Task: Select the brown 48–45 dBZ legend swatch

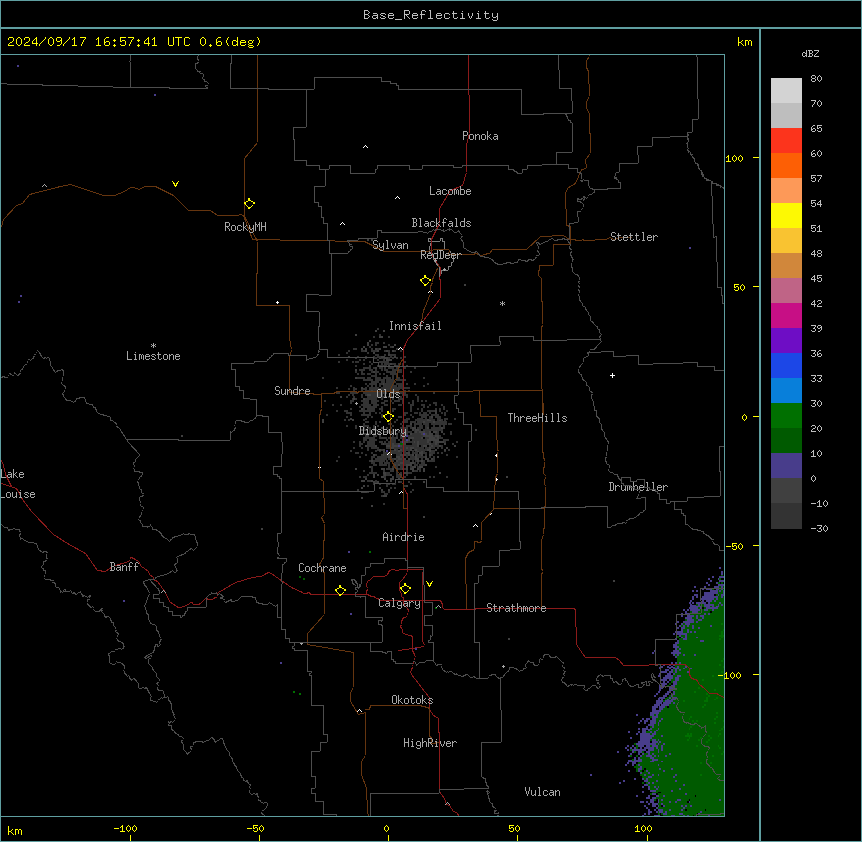Action: pyautogui.click(x=786, y=265)
